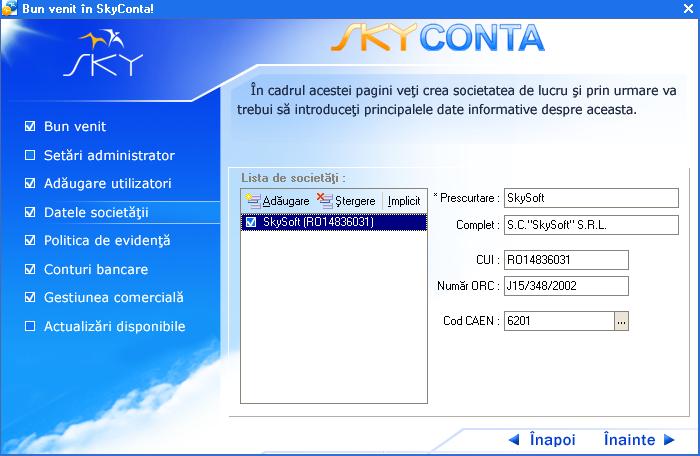Toggle the Datele societății checkbox
Screen dimensions: 700x456
tap(30, 212)
